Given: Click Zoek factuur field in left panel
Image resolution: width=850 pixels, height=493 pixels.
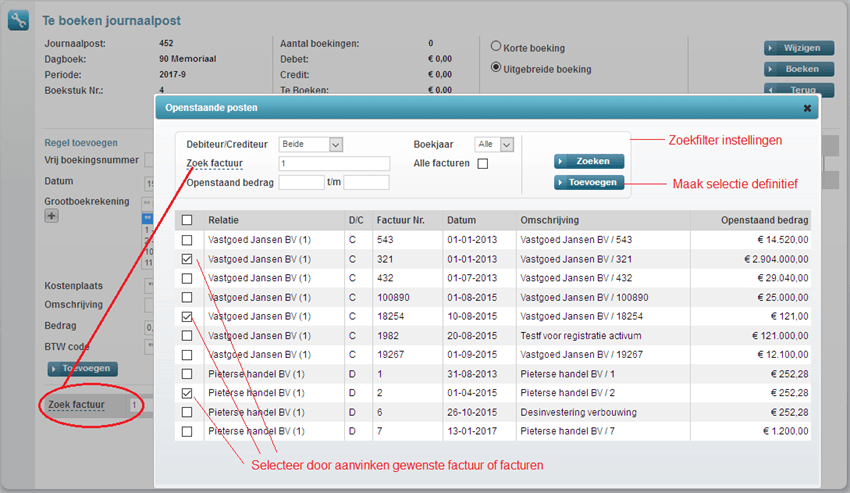Looking at the screenshot, I should (140, 405).
